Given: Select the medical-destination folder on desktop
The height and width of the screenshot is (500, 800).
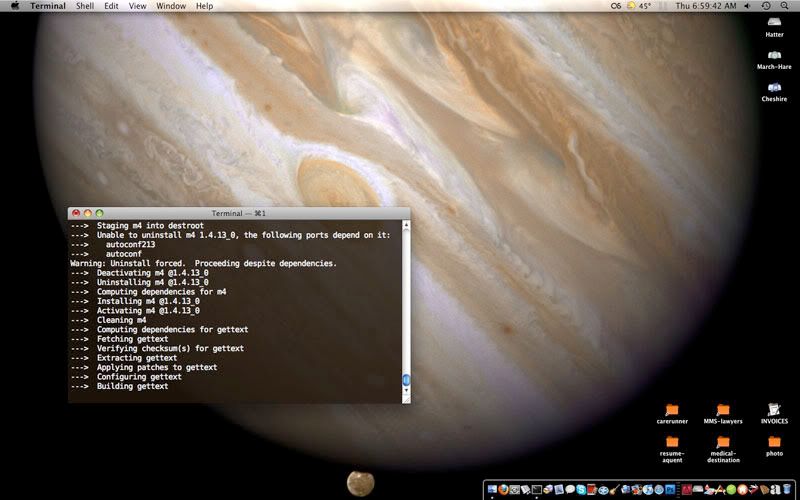Looking at the screenshot, I should 723,449.
